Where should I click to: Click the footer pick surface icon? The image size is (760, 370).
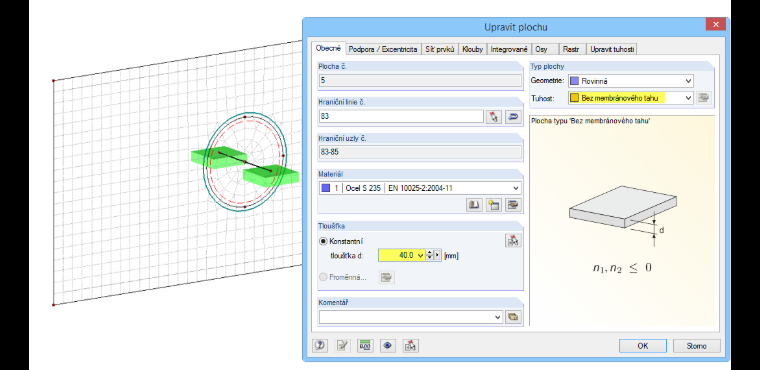coord(411,346)
